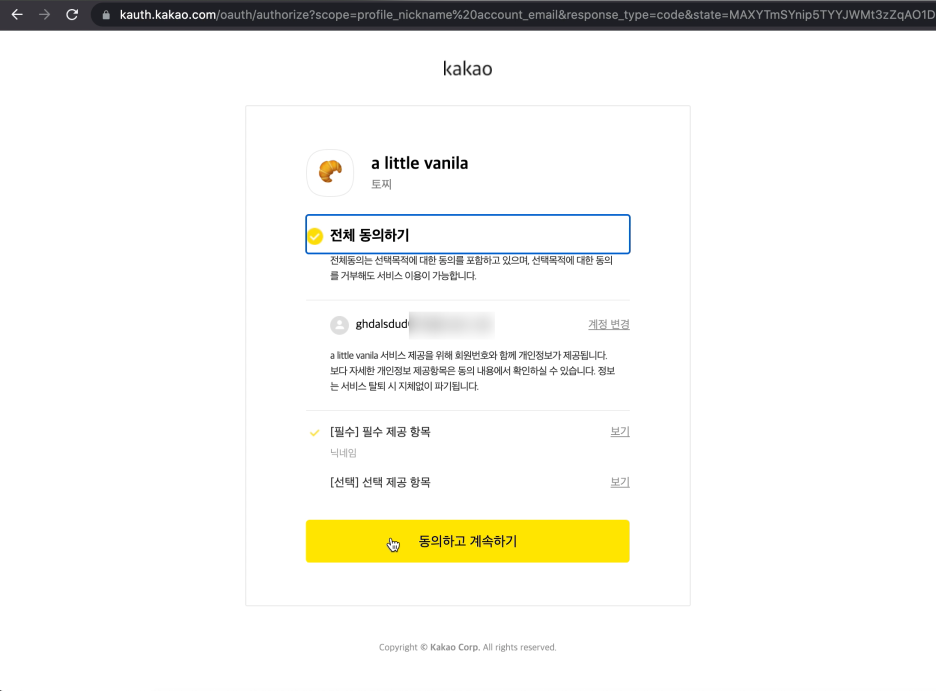Reload the page with the refresh icon
Image resolution: width=936 pixels, height=691 pixels.
click(x=72, y=14)
